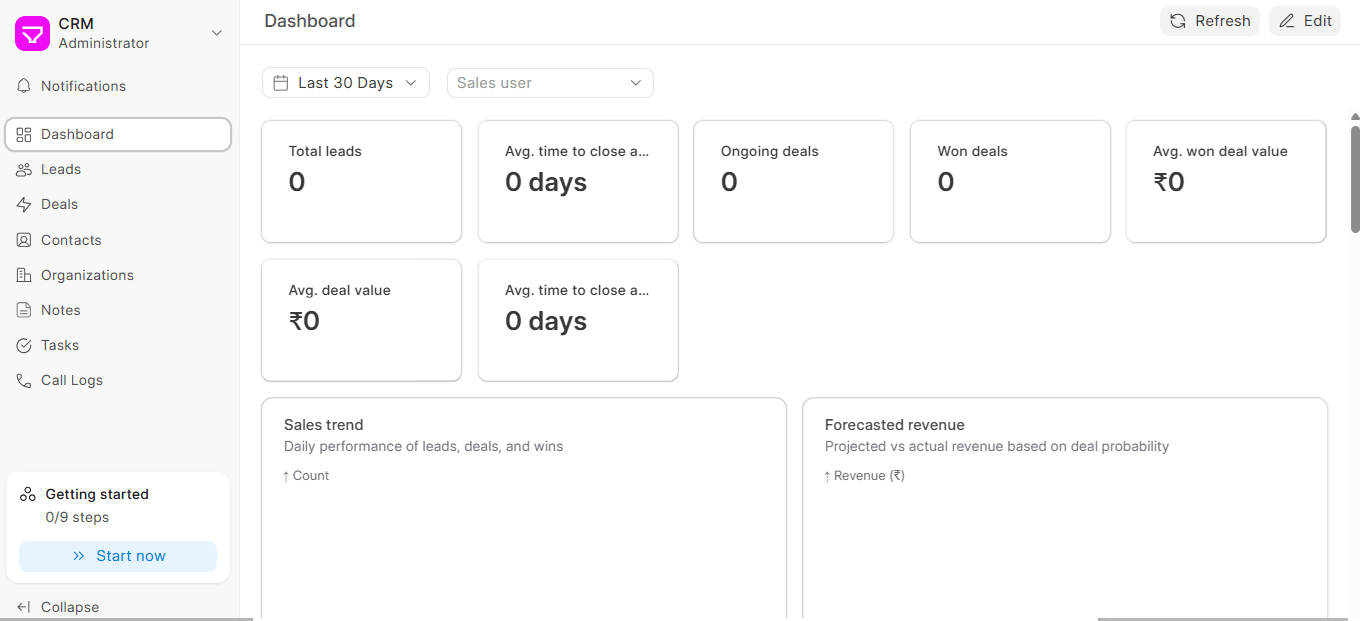The height and width of the screenshot is (621, 1360).
Task: Click the vertical scrollbar thumb
Action: coord(1354,180)
